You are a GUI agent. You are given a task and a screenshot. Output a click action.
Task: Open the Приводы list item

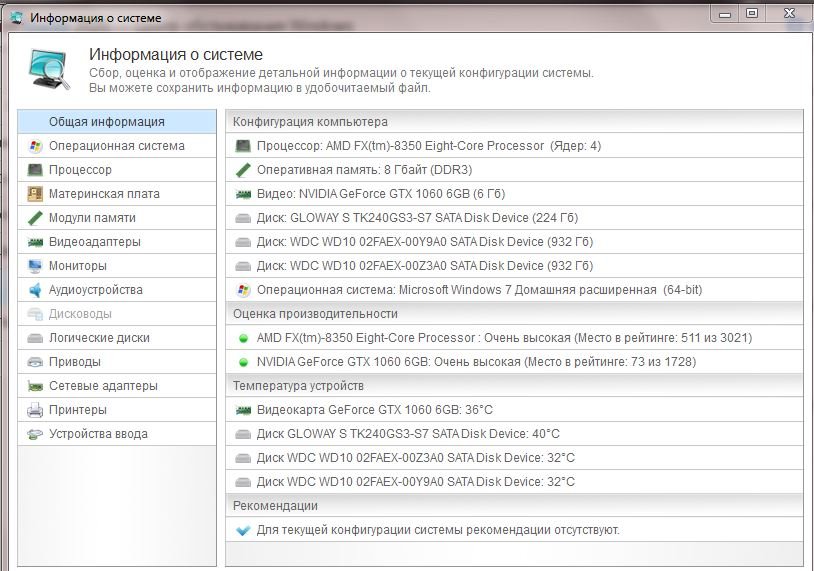coord(117,361)
